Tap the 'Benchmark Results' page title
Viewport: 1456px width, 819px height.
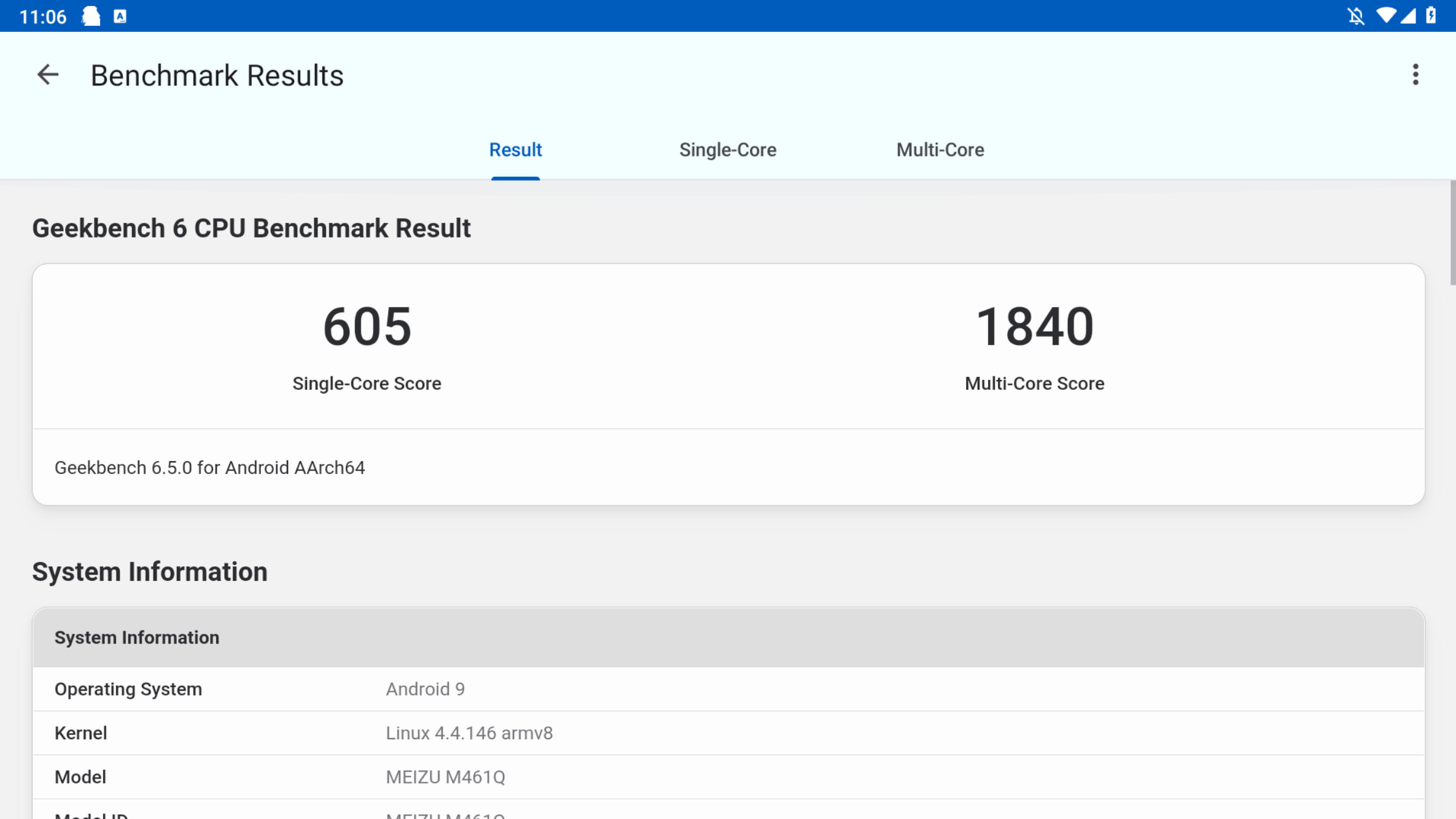(x=217, y=76)
